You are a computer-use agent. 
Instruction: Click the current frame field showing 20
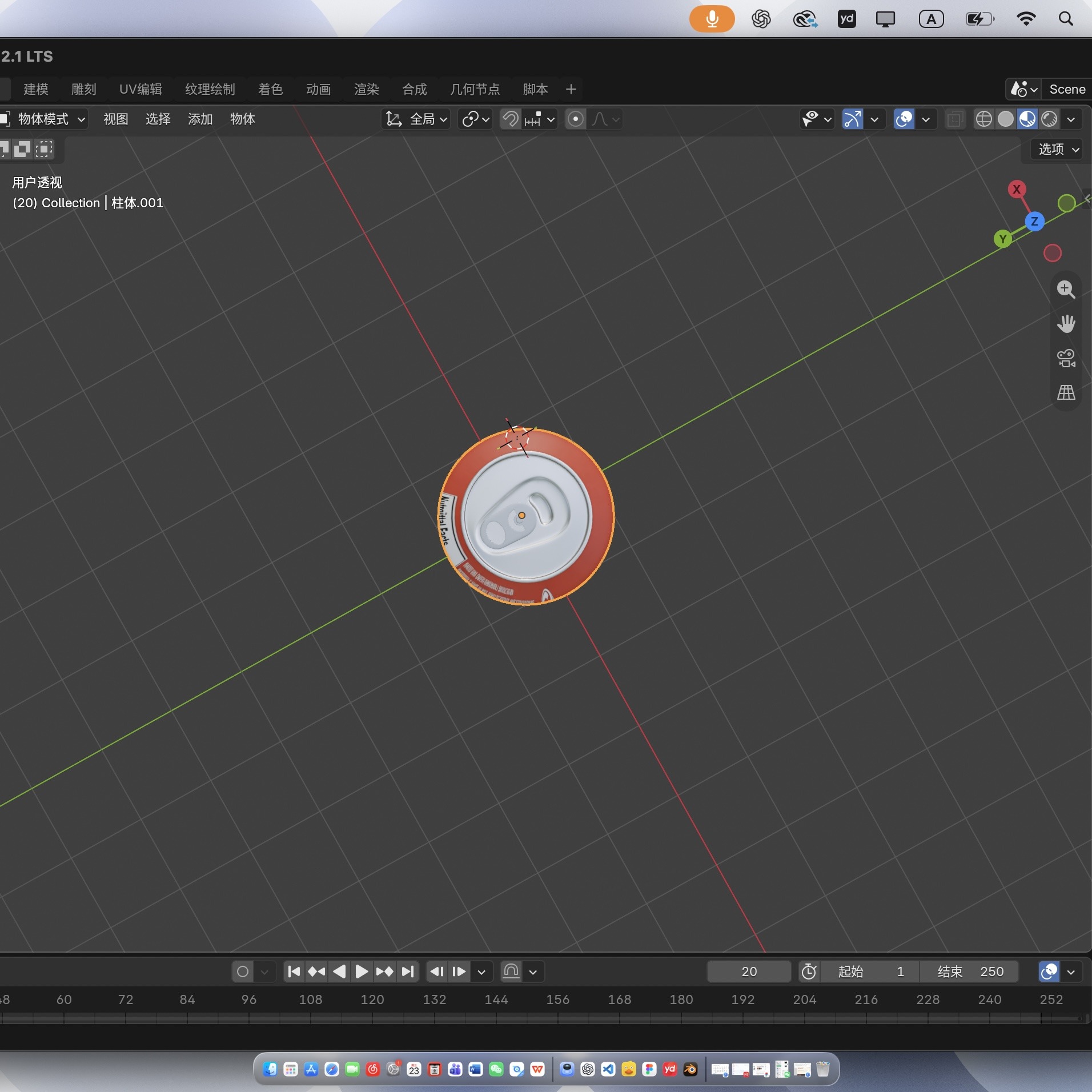(749, 971)
